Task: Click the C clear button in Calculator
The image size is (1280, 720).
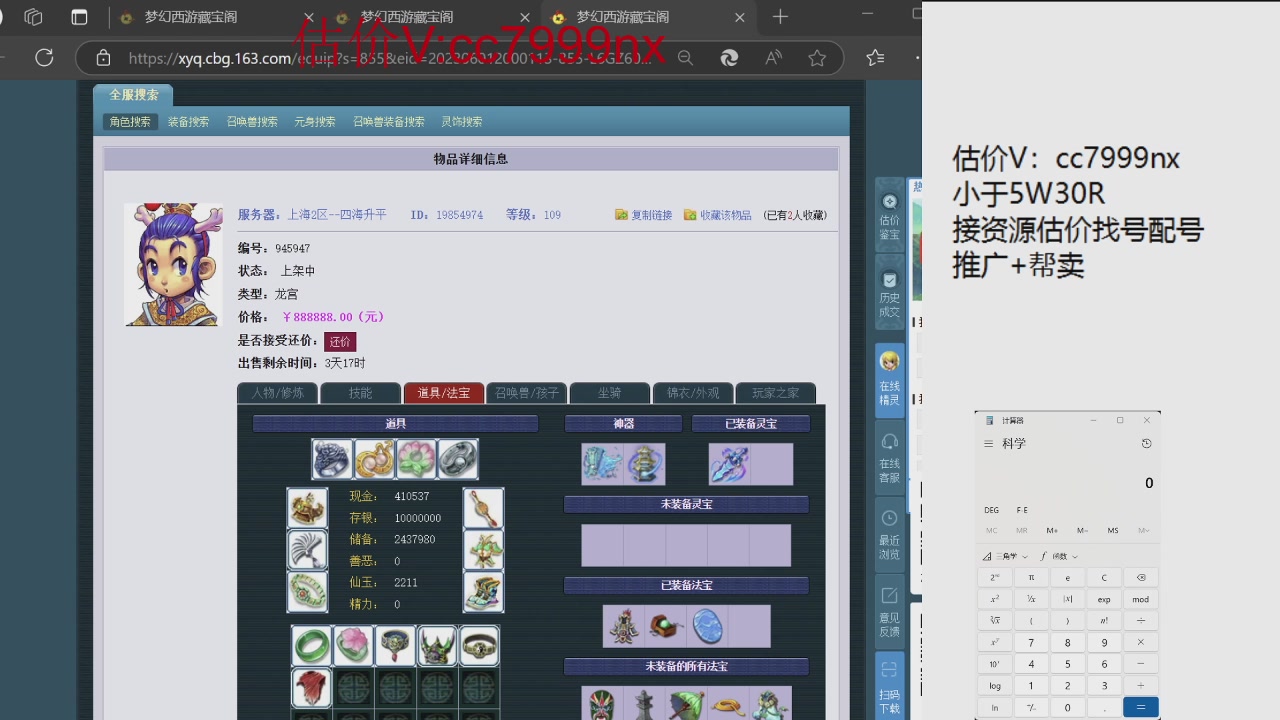Action: tap(1104, 578)
